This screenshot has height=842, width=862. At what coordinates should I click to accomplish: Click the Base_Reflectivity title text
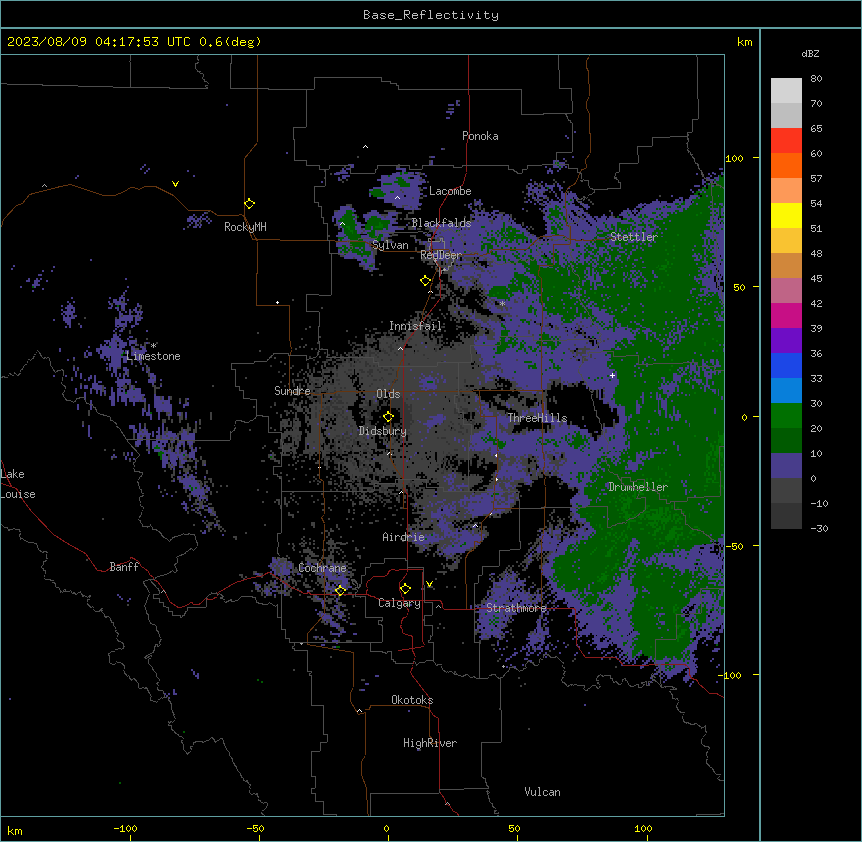pyautogui.click(x=431, y=15)
